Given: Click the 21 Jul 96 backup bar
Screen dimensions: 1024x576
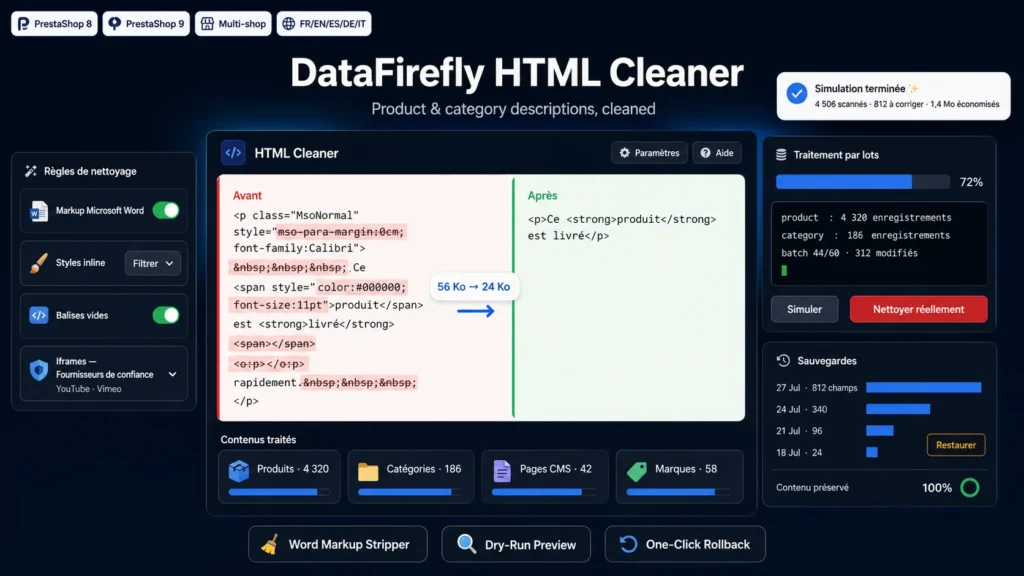Looking at the screenshot, I should (x=880, y=431).
